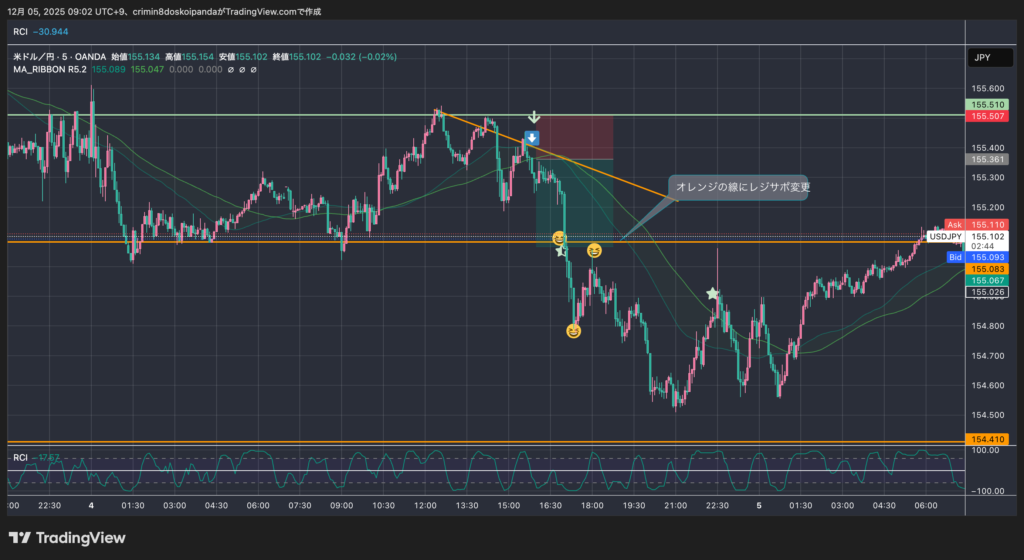Click the top RCI indicator legend
This screenshot has width=1024, height=560.
(21, 32)
